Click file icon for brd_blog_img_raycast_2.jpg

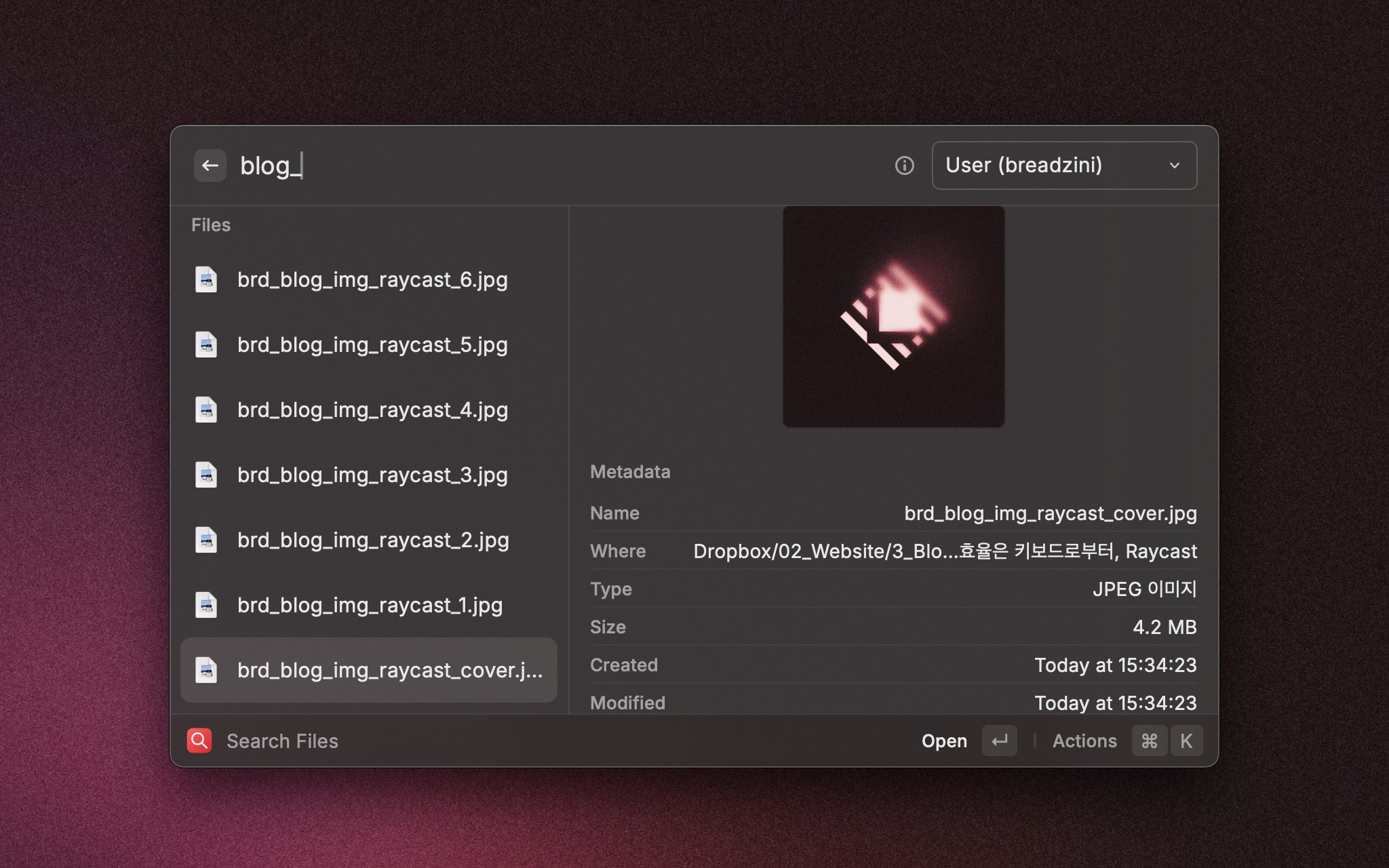(x=206, y=540)
